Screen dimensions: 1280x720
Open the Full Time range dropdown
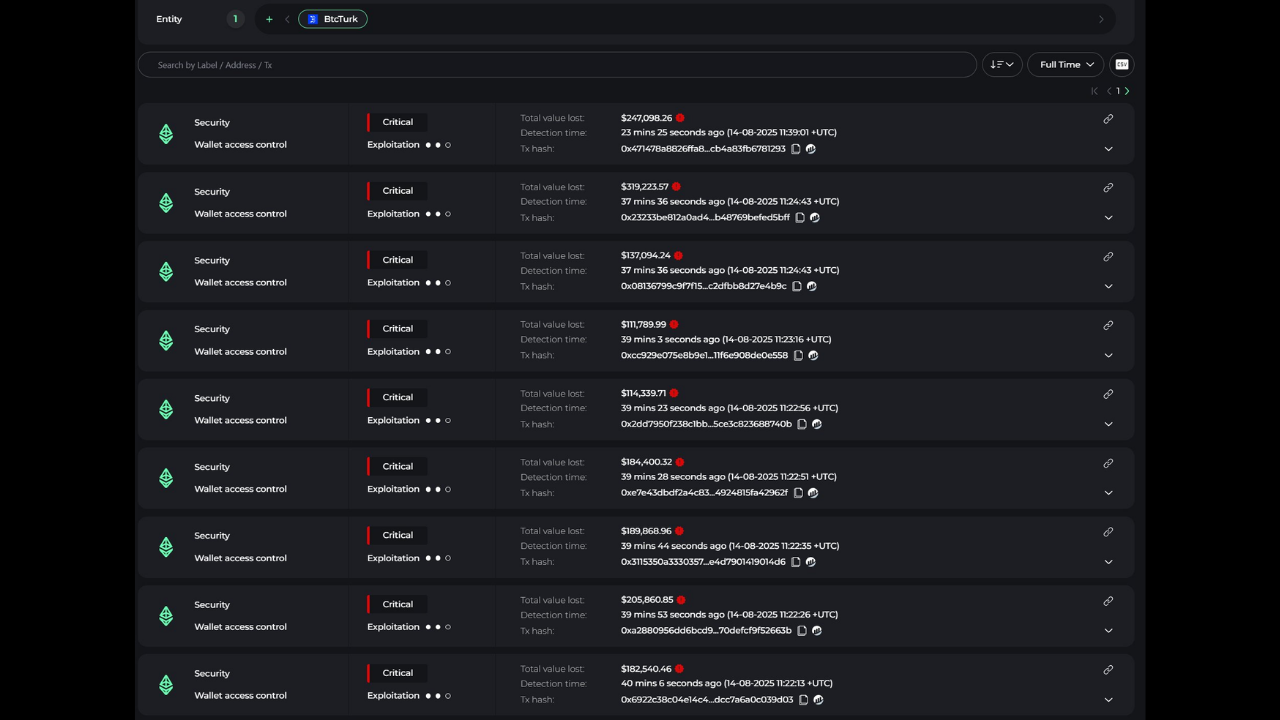tap(1066, 64)
